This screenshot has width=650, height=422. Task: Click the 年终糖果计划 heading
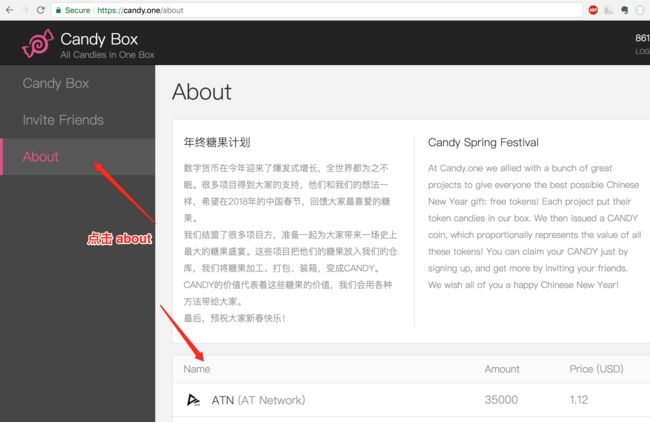pos(217,143)
